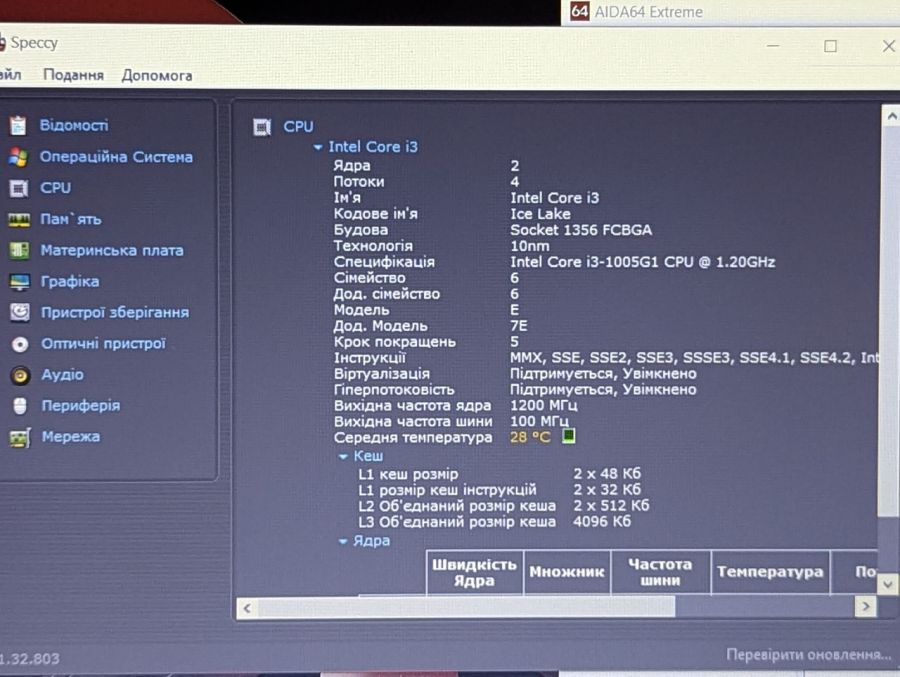Click the Windows flag Operating System icon
This screenshot has height=677, width=900.
pyautogui.click(x=18, y=157)
